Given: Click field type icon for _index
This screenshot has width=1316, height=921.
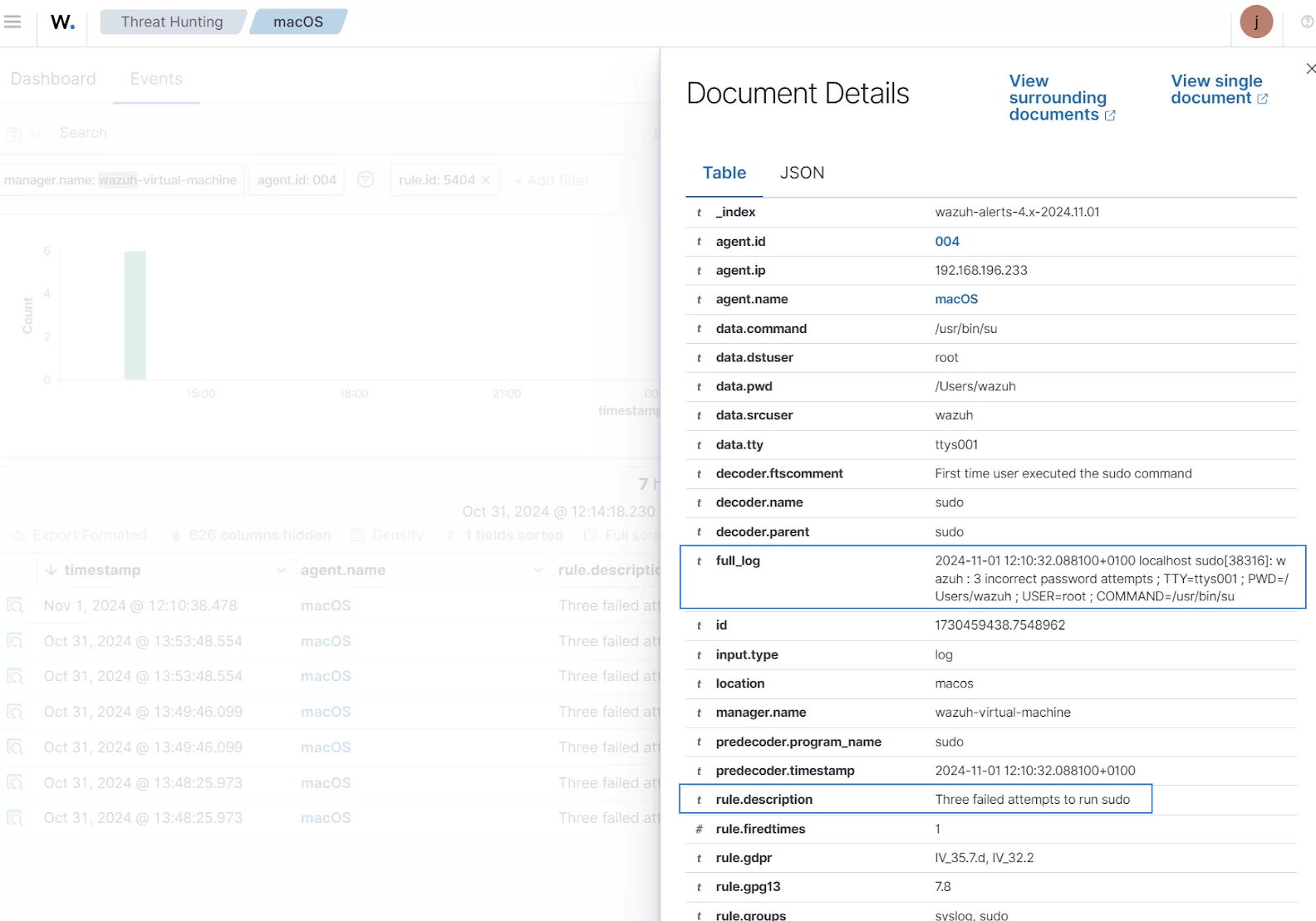Looking at the screenshot, I should pyautogui.click(x=699, y=213).
